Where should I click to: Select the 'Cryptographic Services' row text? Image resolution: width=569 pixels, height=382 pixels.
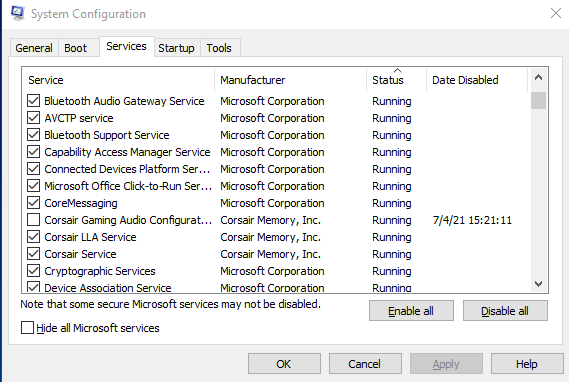(100, 271)
